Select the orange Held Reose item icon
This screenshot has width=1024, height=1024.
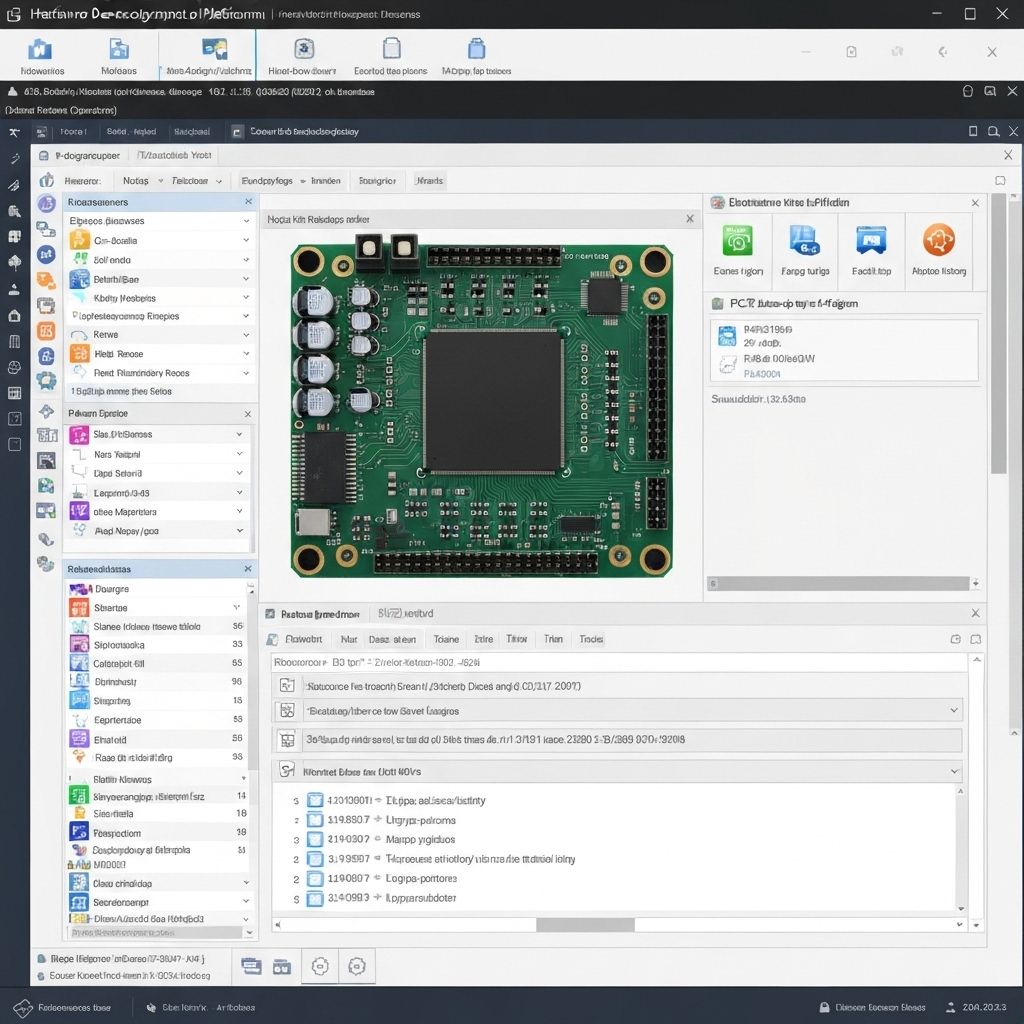[x=79, y=354]
